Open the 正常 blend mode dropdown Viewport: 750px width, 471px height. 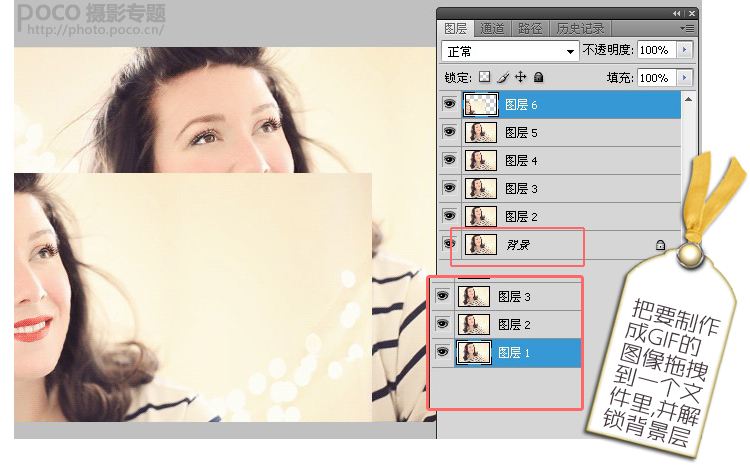509,51
